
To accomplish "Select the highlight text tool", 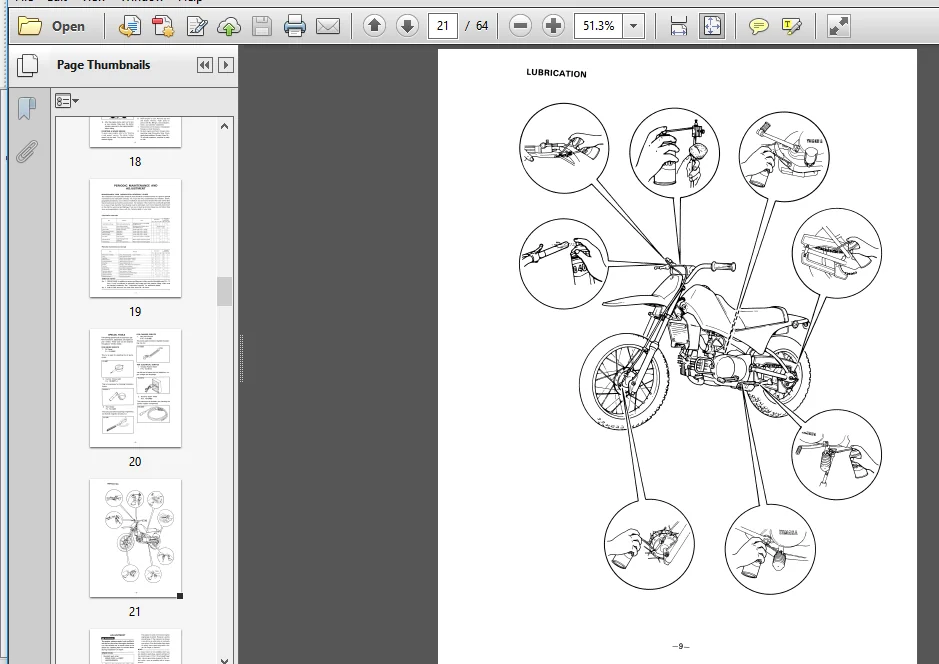I will [x=790, y=26].
